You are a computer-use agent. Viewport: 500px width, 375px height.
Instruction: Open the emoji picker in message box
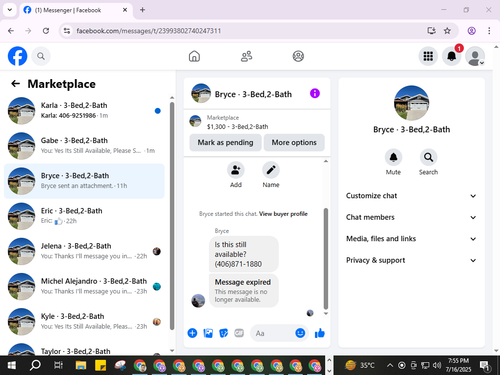tap(300, 333)
